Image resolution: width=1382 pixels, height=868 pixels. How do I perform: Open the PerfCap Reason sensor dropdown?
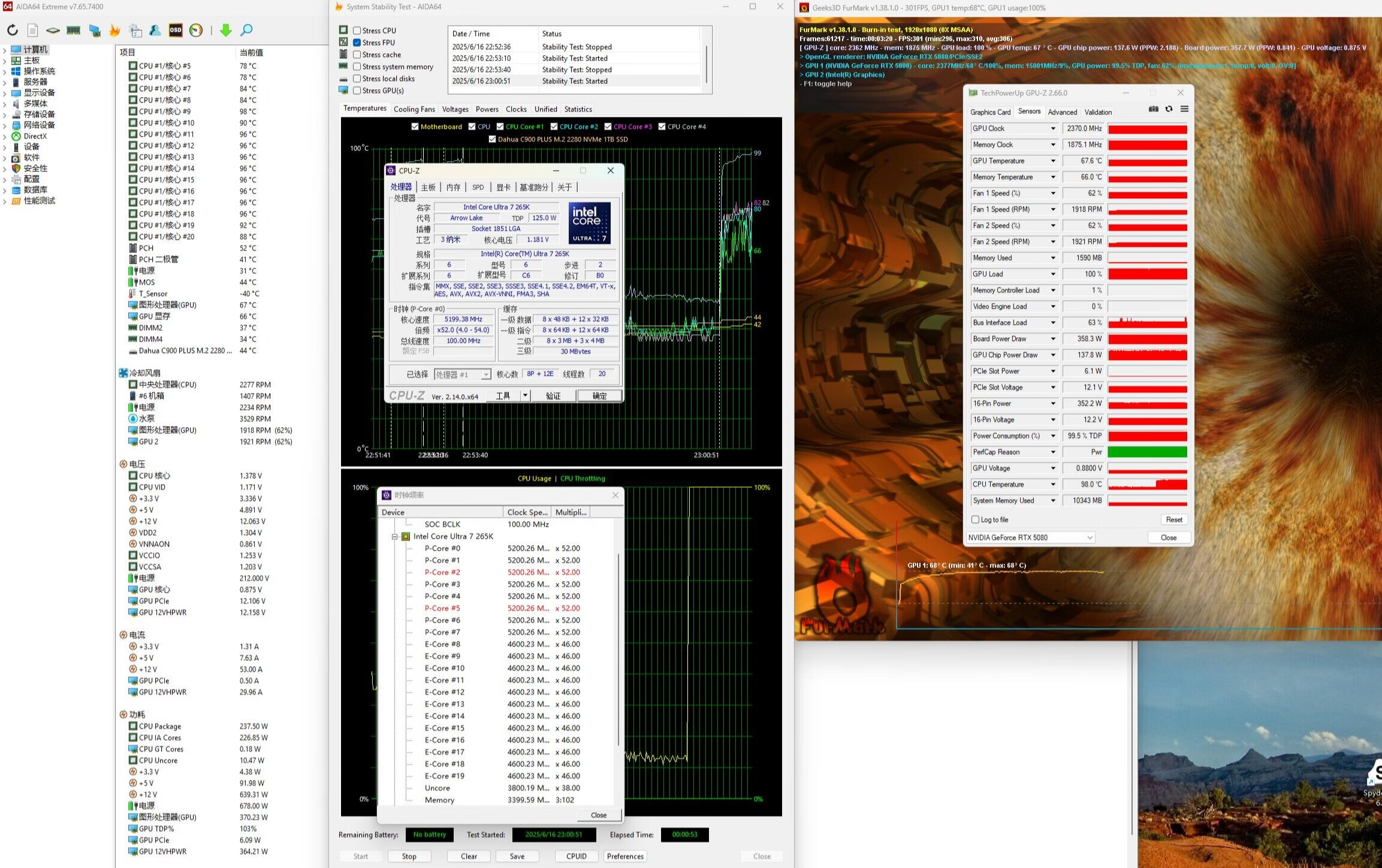[x=1052, y=452]
